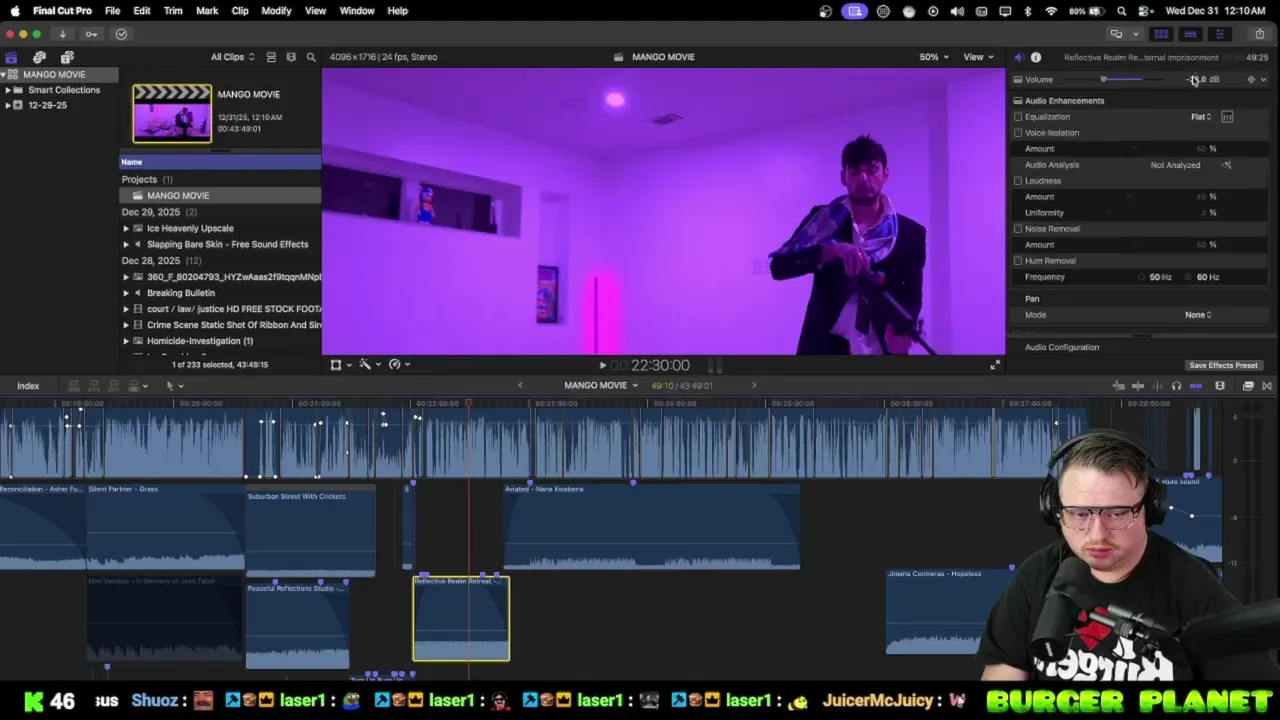The image size is (1280, 720).
Task: Open the retiming speedometer dropdown
Action: pyautogui.click(x=399, y=365)
